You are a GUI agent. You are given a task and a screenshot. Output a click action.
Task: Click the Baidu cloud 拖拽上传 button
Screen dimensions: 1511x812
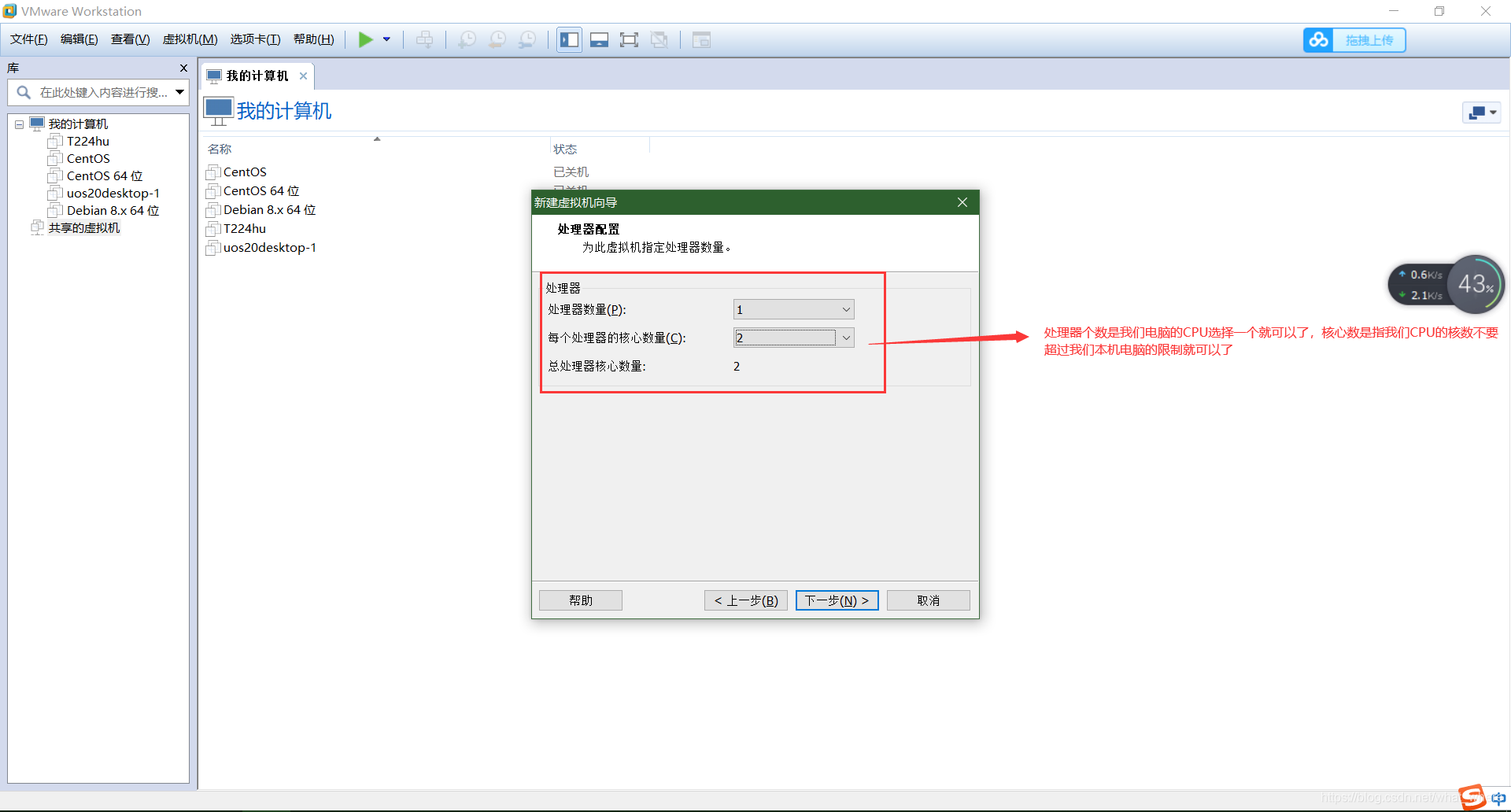coord(1354,40)
